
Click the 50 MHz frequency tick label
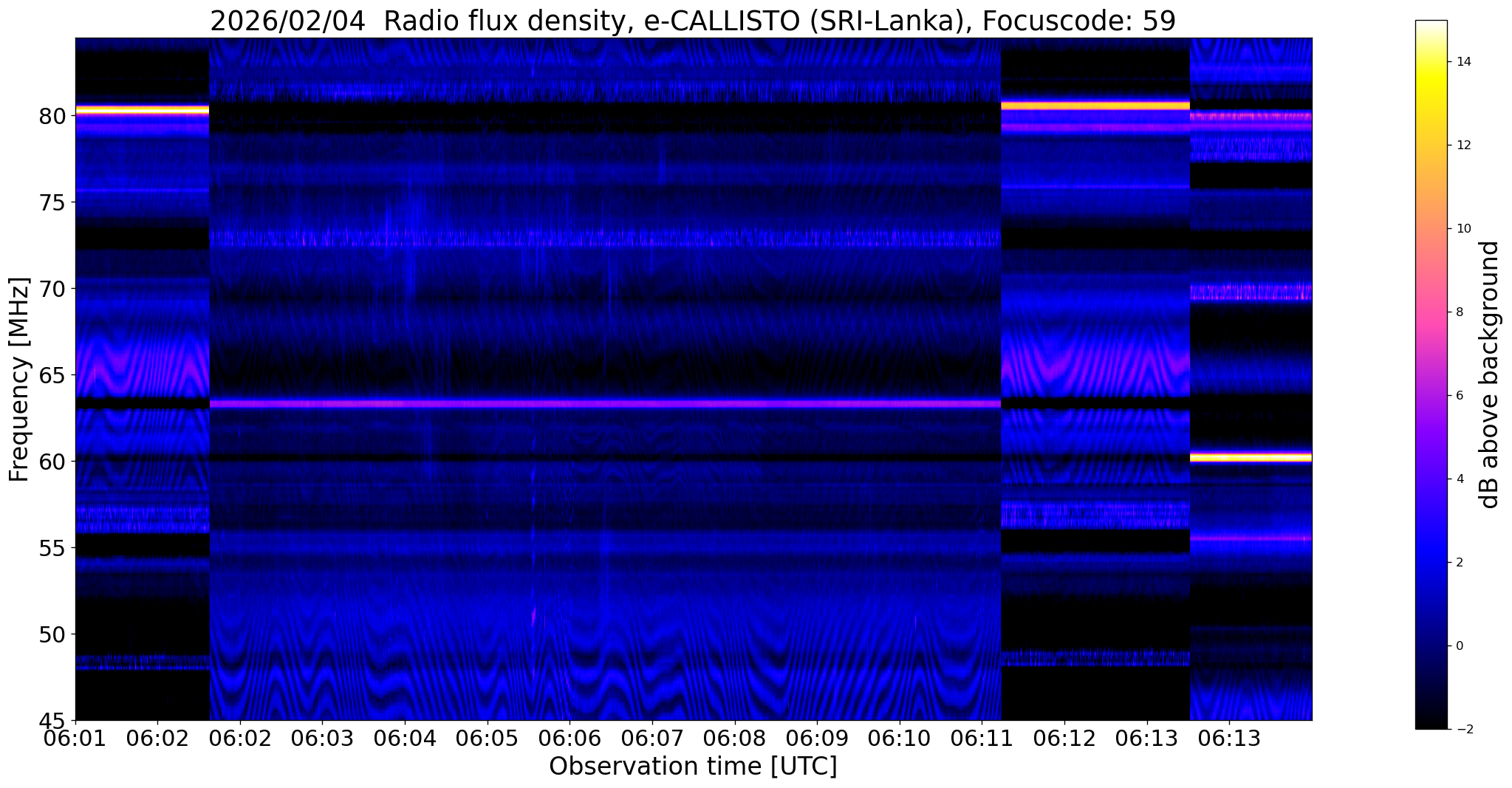tap(53, 634)
